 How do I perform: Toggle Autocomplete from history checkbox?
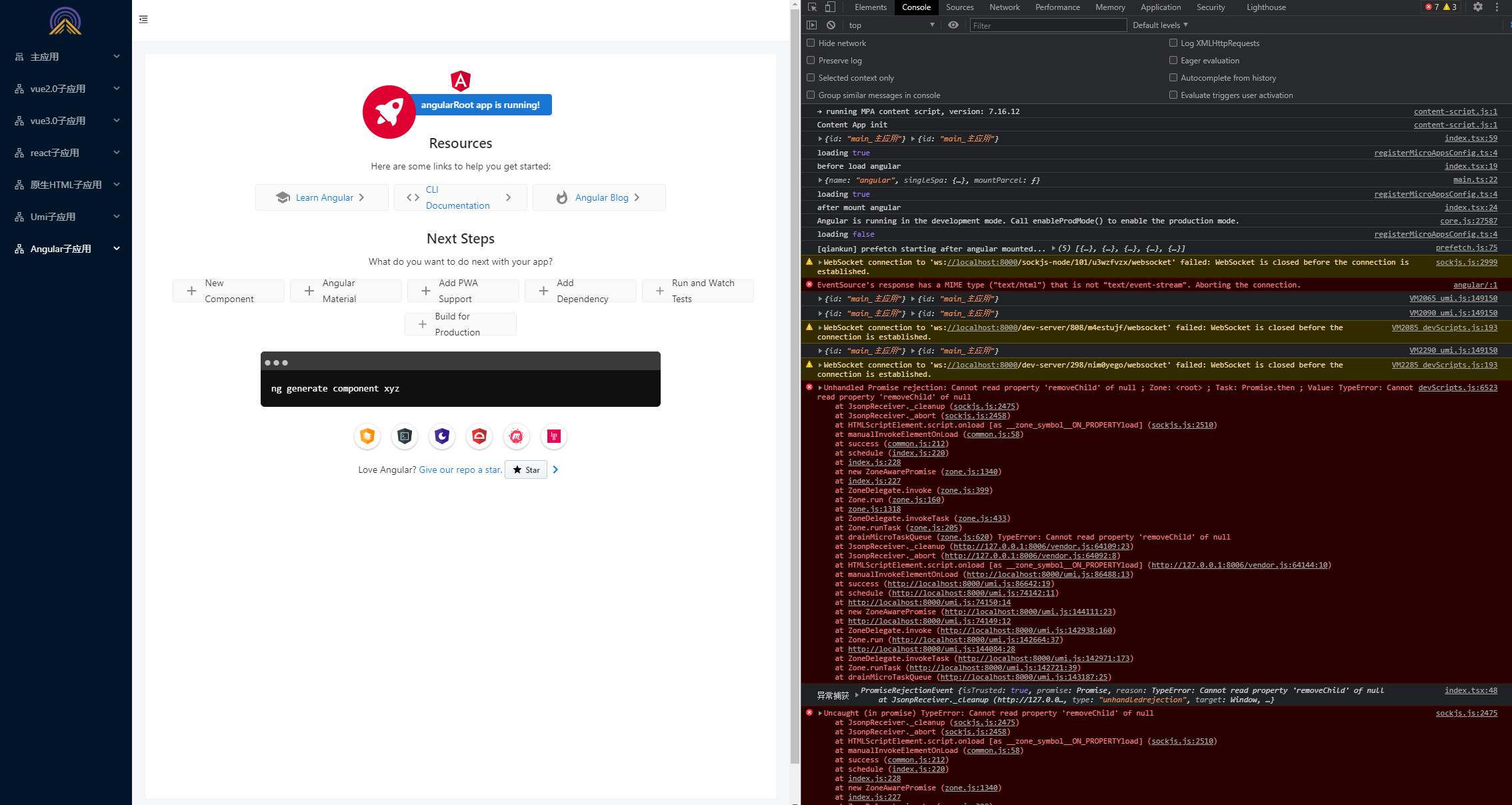[x=1173, y=77]
